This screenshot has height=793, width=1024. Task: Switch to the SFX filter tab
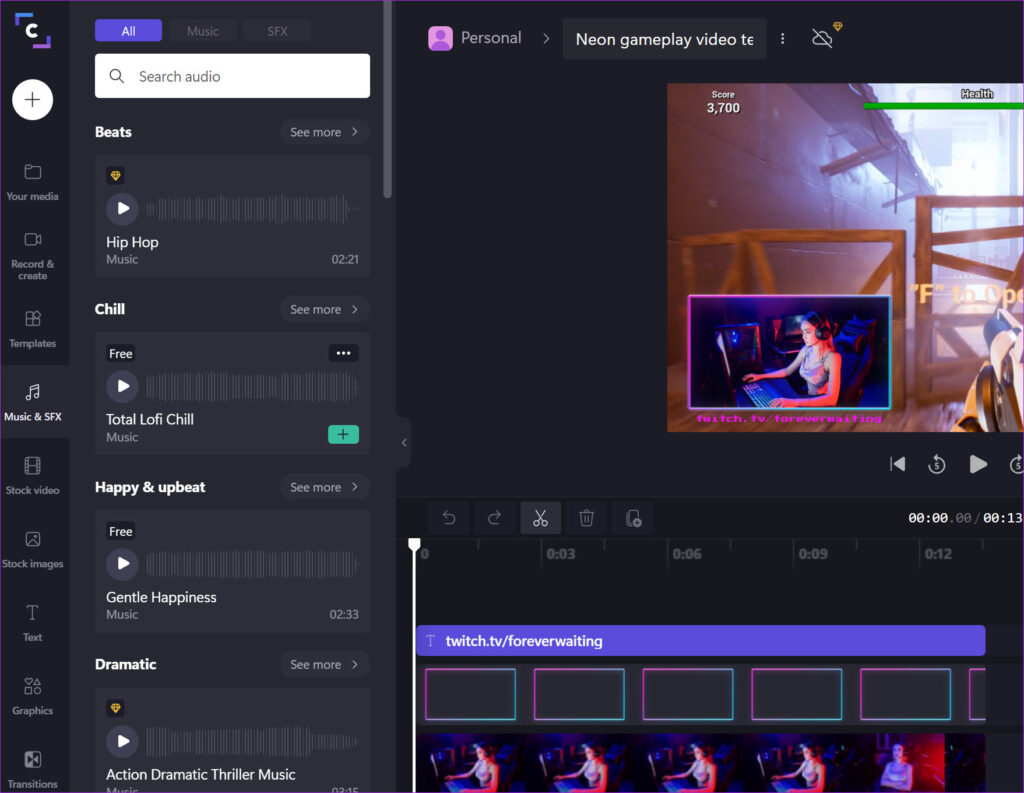click(276, 30)
